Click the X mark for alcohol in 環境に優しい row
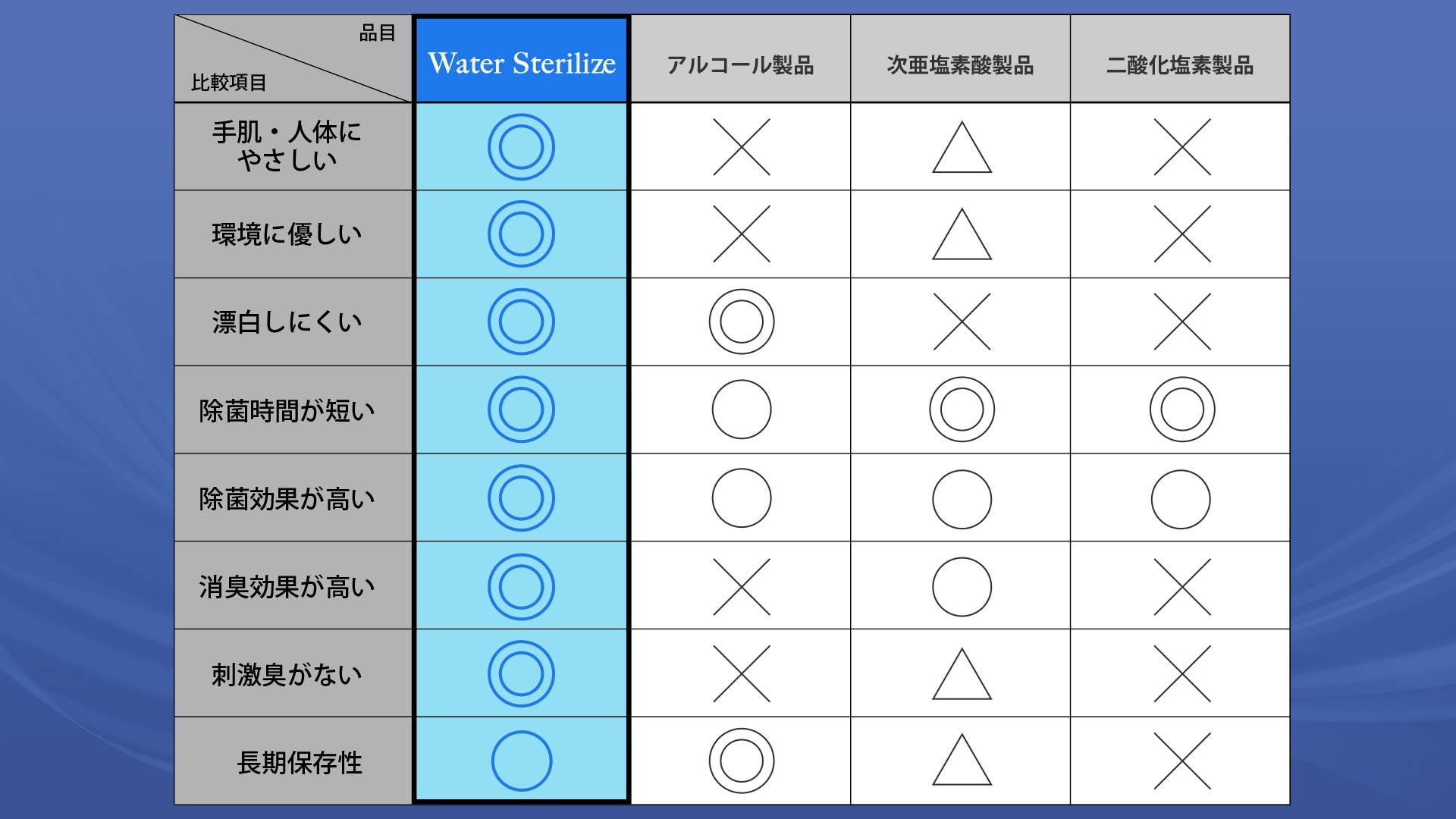 pyautogui.click(x=742, y=234)
